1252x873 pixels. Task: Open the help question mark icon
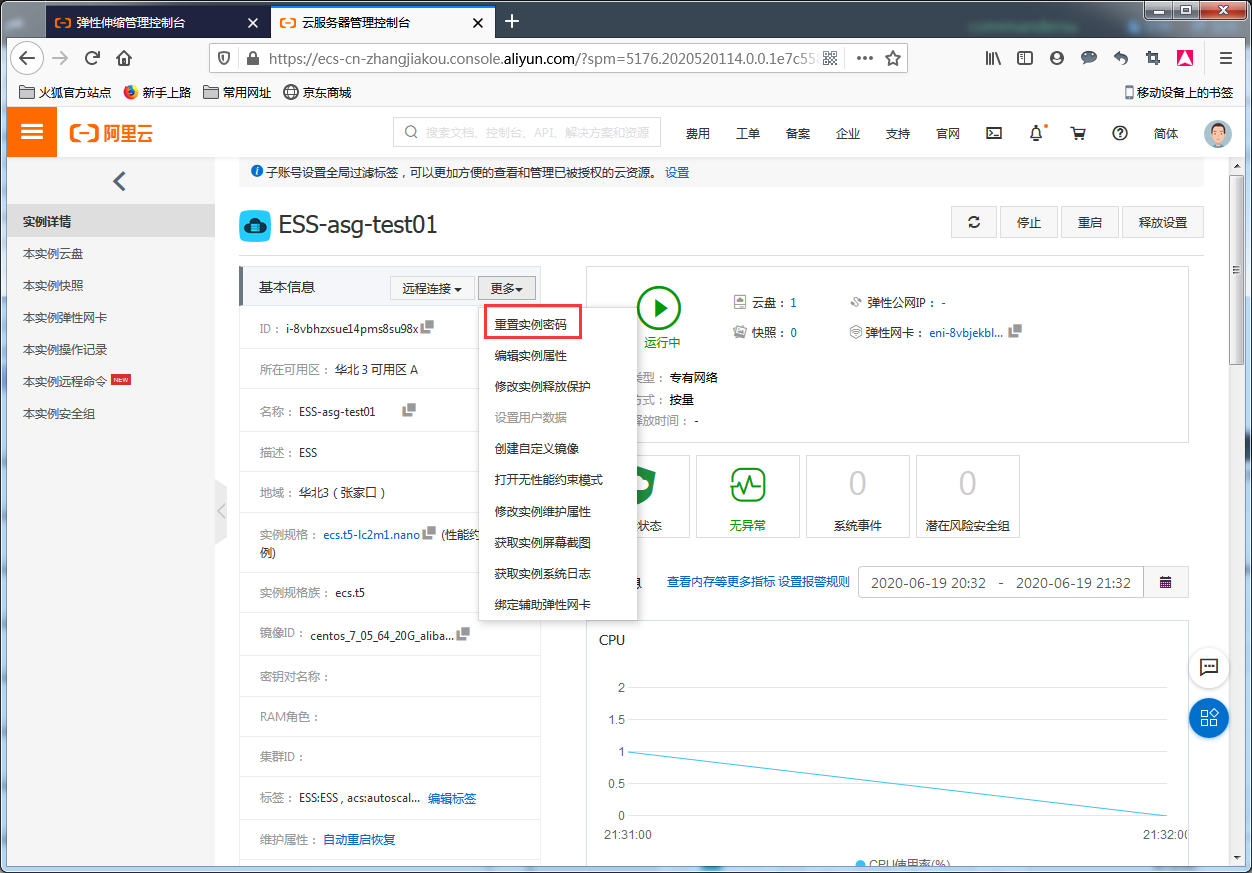(1120, 133)
